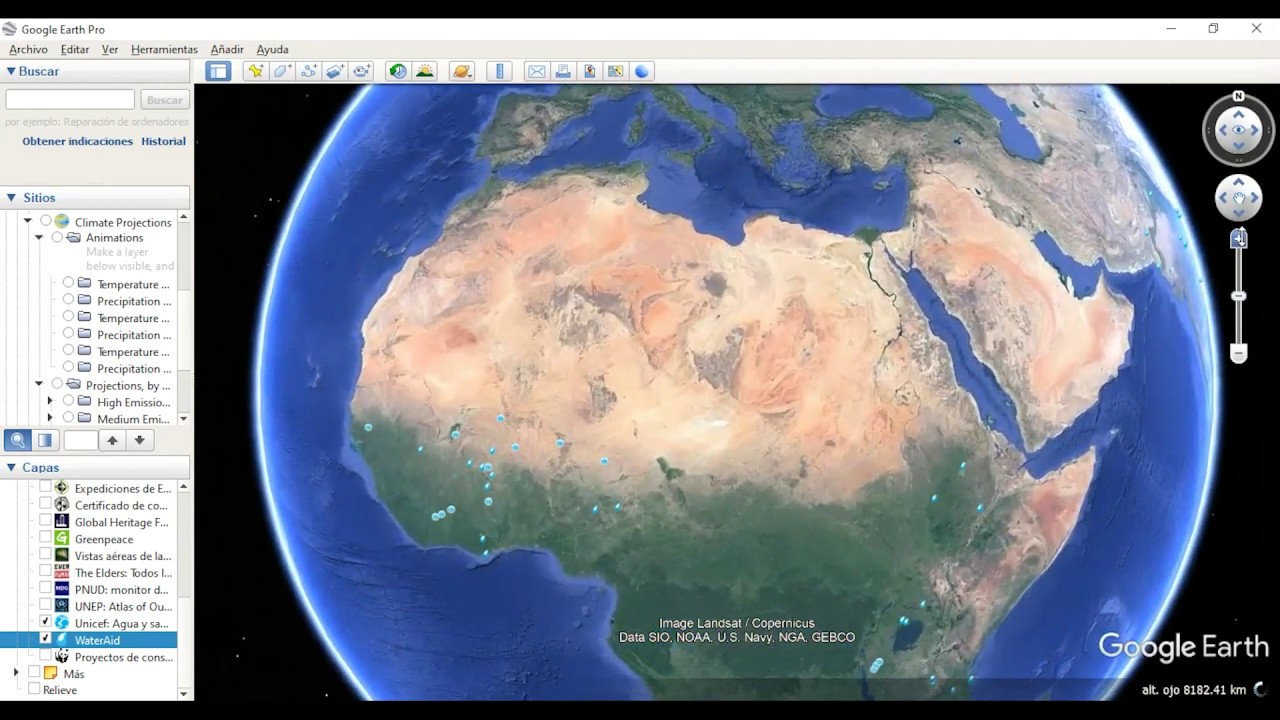Image resolution: width=1280 pixels, height=720 pixels.
Task: Click the eye icon in the look joystick
Action: pyautogui.click(x=1239, y=130)
